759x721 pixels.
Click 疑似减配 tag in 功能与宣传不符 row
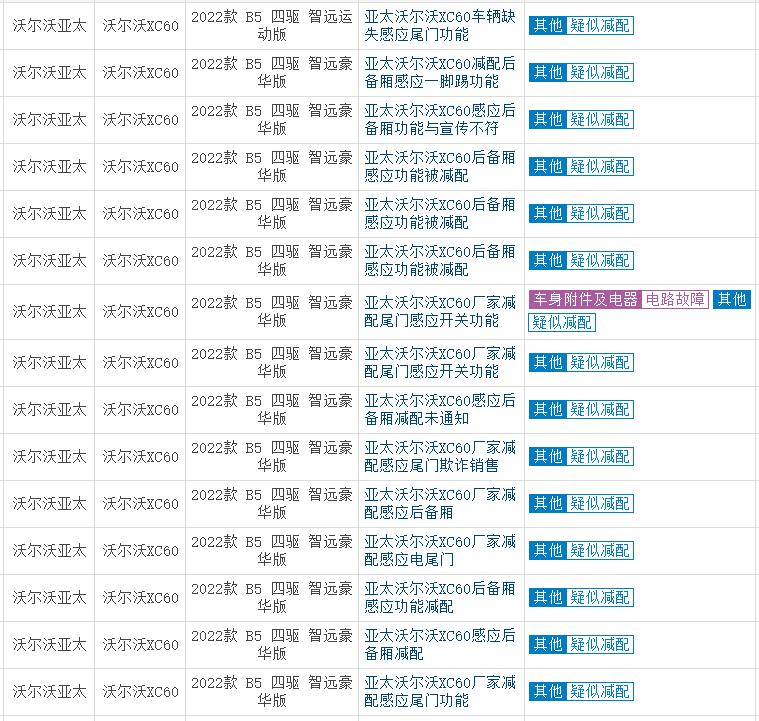(x=600, y=120)
